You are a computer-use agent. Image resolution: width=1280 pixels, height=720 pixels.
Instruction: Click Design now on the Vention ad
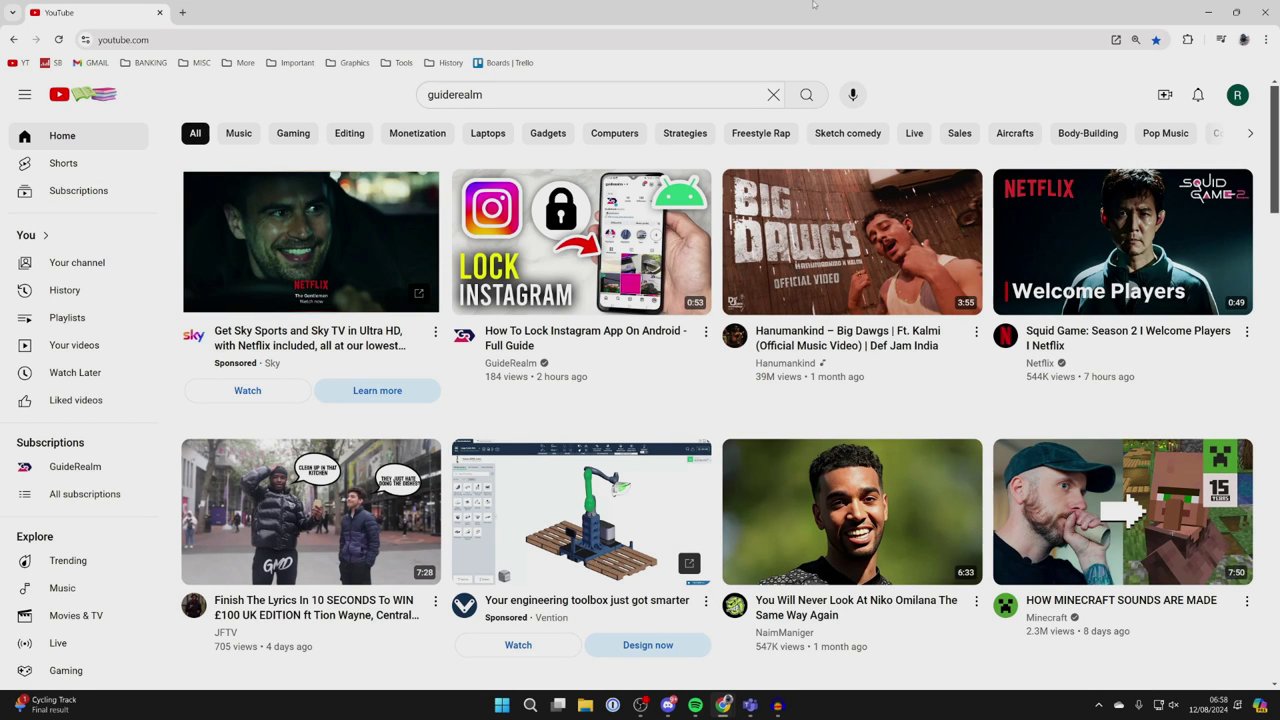(648, 645)
